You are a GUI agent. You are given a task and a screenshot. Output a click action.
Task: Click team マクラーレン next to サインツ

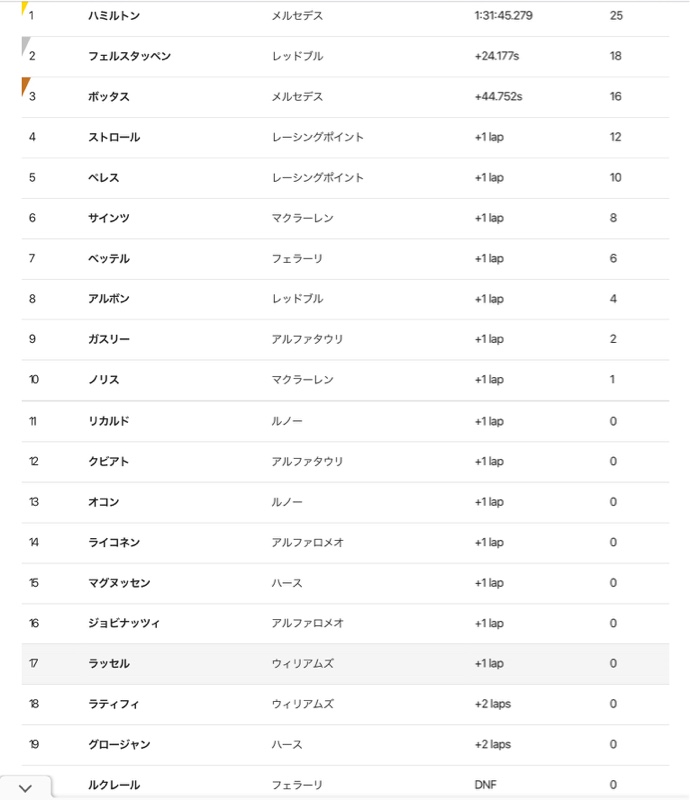(302, 218)
